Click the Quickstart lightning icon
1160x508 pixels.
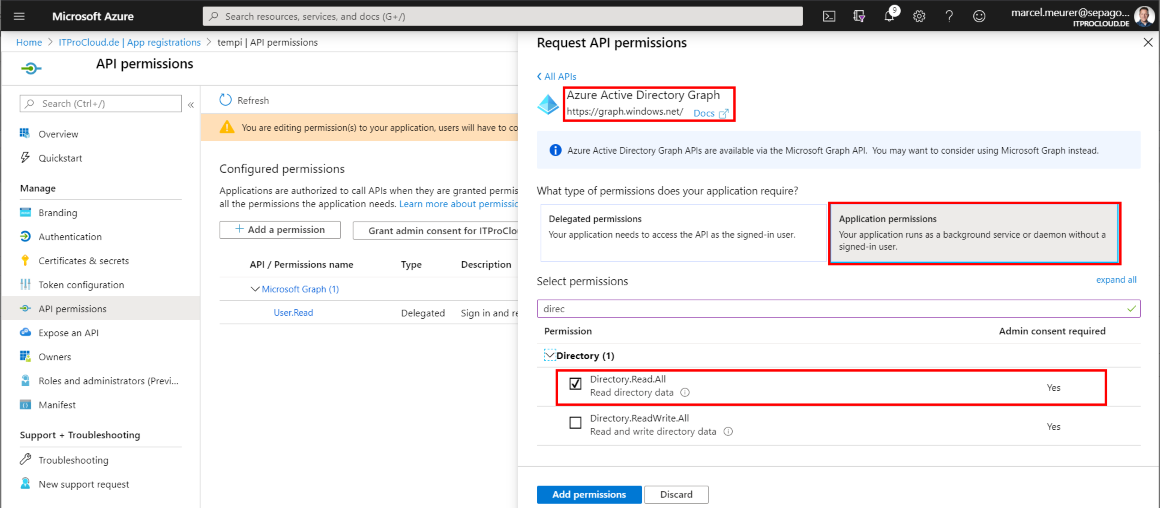click(x=25, y=158)
